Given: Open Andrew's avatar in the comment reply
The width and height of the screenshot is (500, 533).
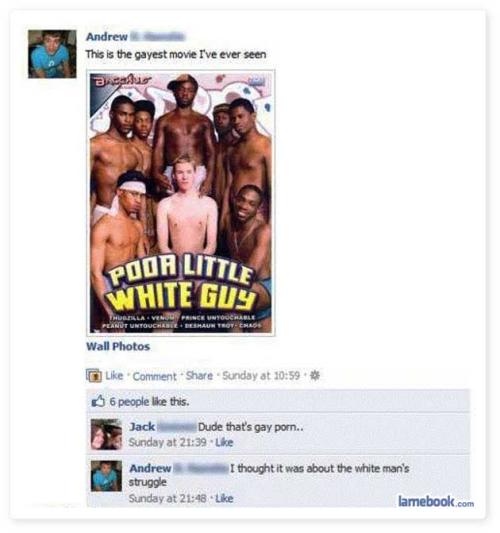Looking at the screenshot, I should point(106,476).
